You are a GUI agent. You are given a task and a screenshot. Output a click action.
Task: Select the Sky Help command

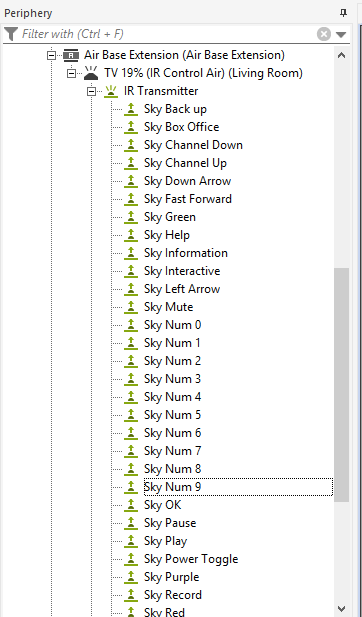[x=167, y=235]
